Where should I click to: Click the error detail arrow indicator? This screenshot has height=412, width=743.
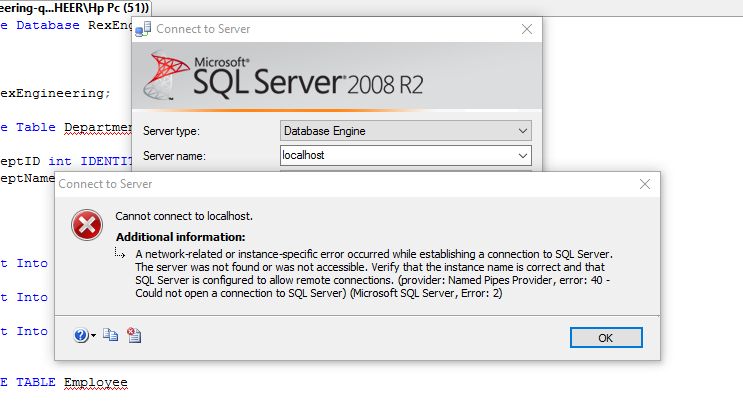pos(120,253)
